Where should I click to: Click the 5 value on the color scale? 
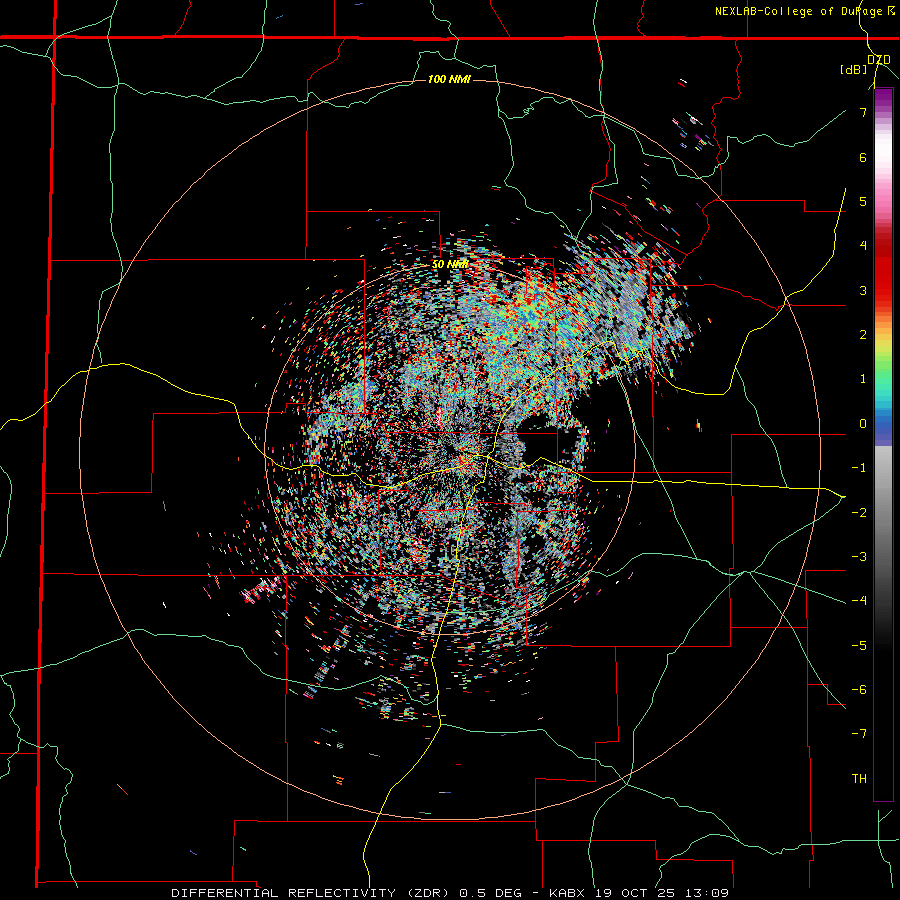(863, 201)
